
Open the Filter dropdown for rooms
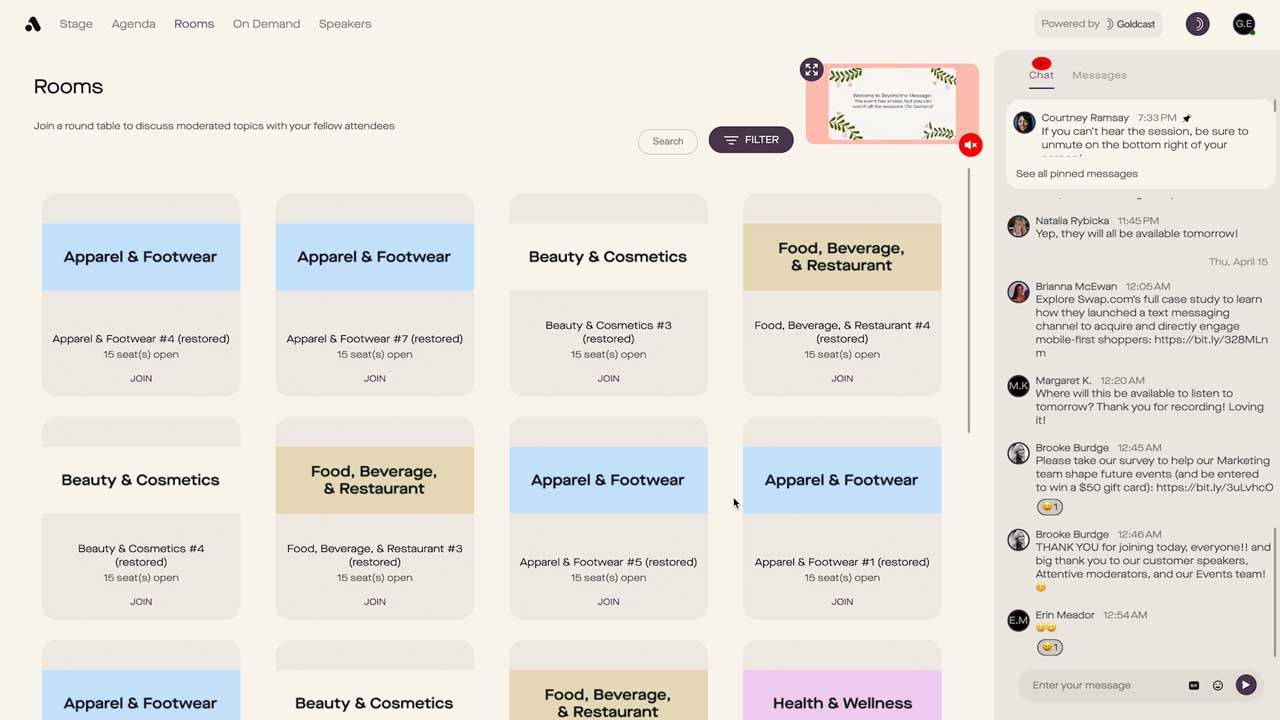click(751, 140)
